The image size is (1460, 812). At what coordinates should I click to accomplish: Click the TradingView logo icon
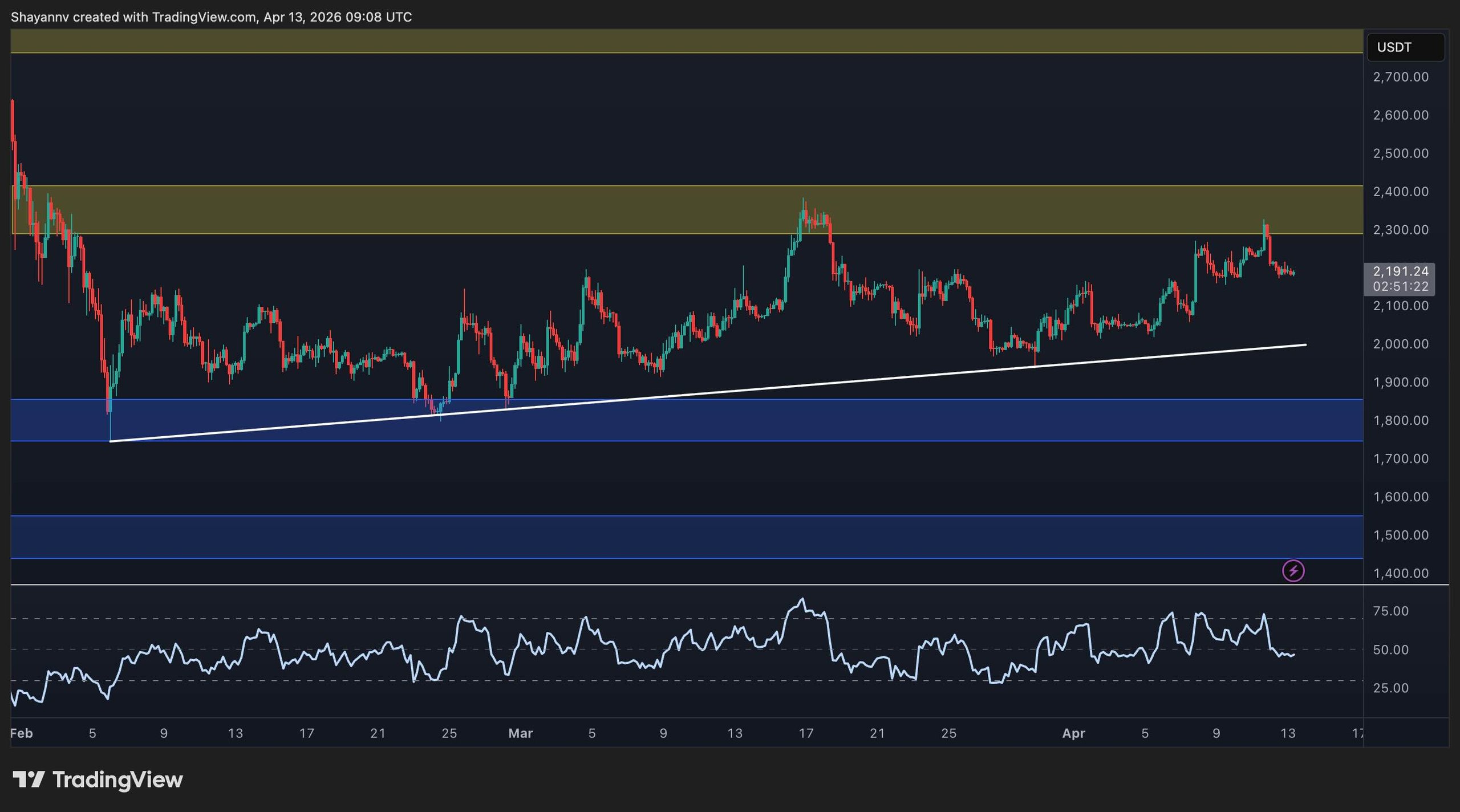coord(29,779)
